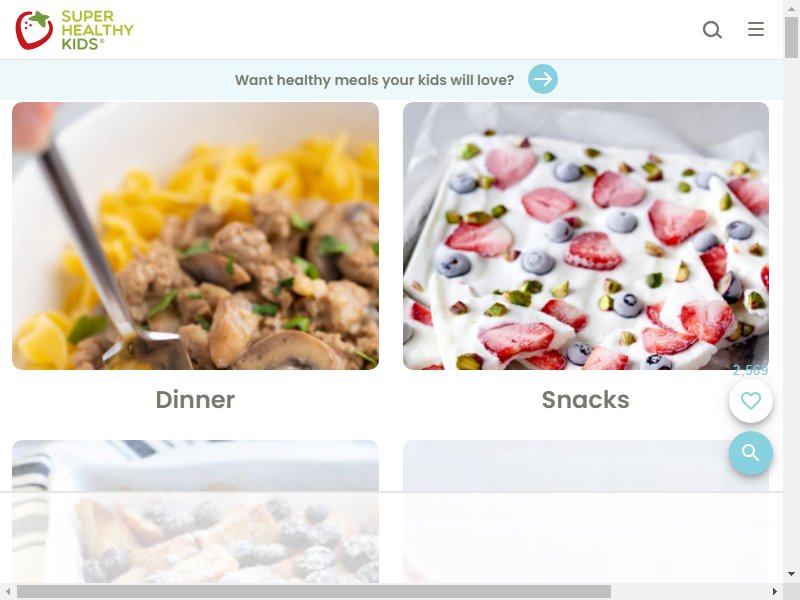Click the horizontal scrollbar thumb
This screenshot has width=800, height=600.
(x=314, y=592)
